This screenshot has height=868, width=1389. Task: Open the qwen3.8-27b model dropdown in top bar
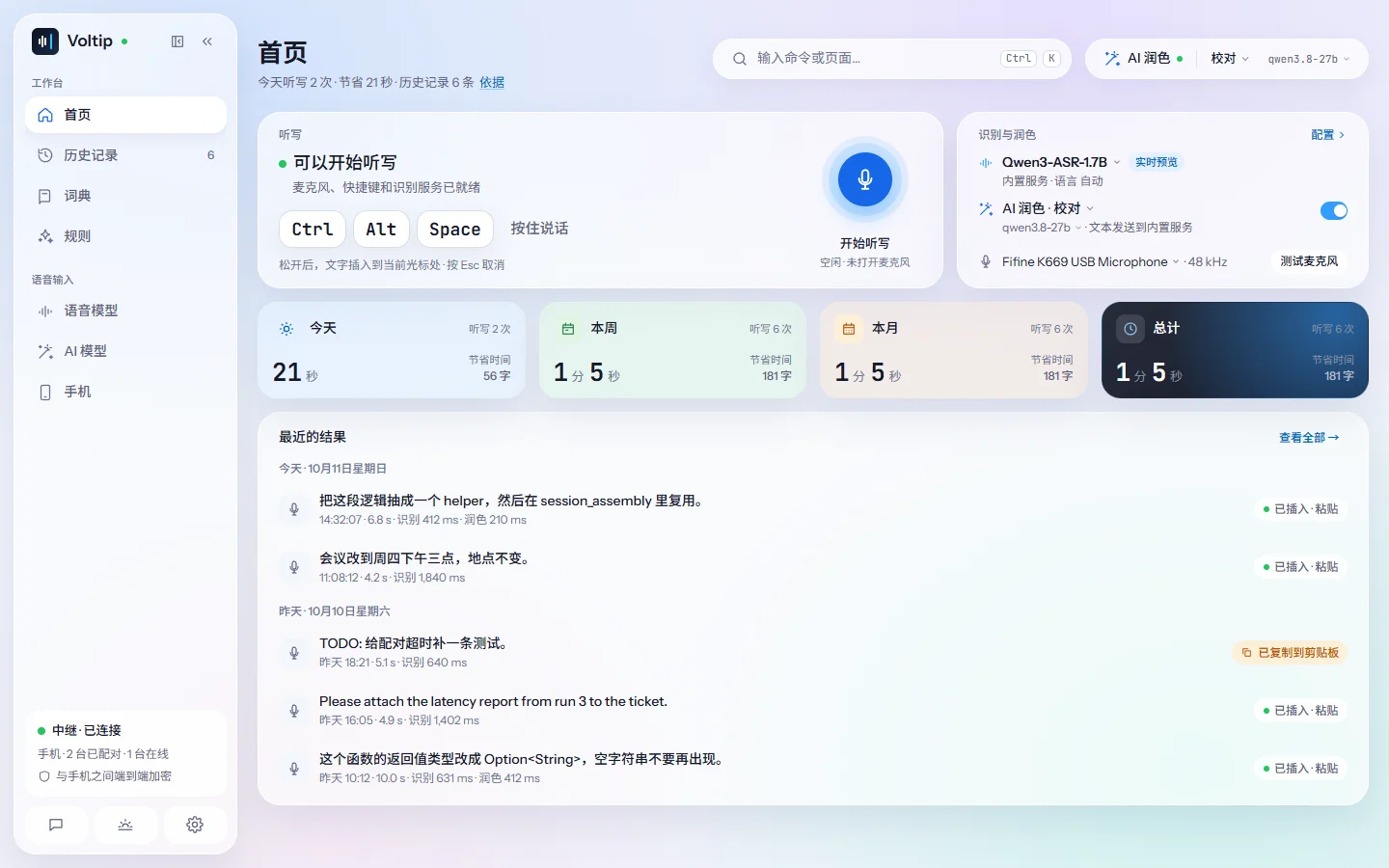(x=1309, y=59)
